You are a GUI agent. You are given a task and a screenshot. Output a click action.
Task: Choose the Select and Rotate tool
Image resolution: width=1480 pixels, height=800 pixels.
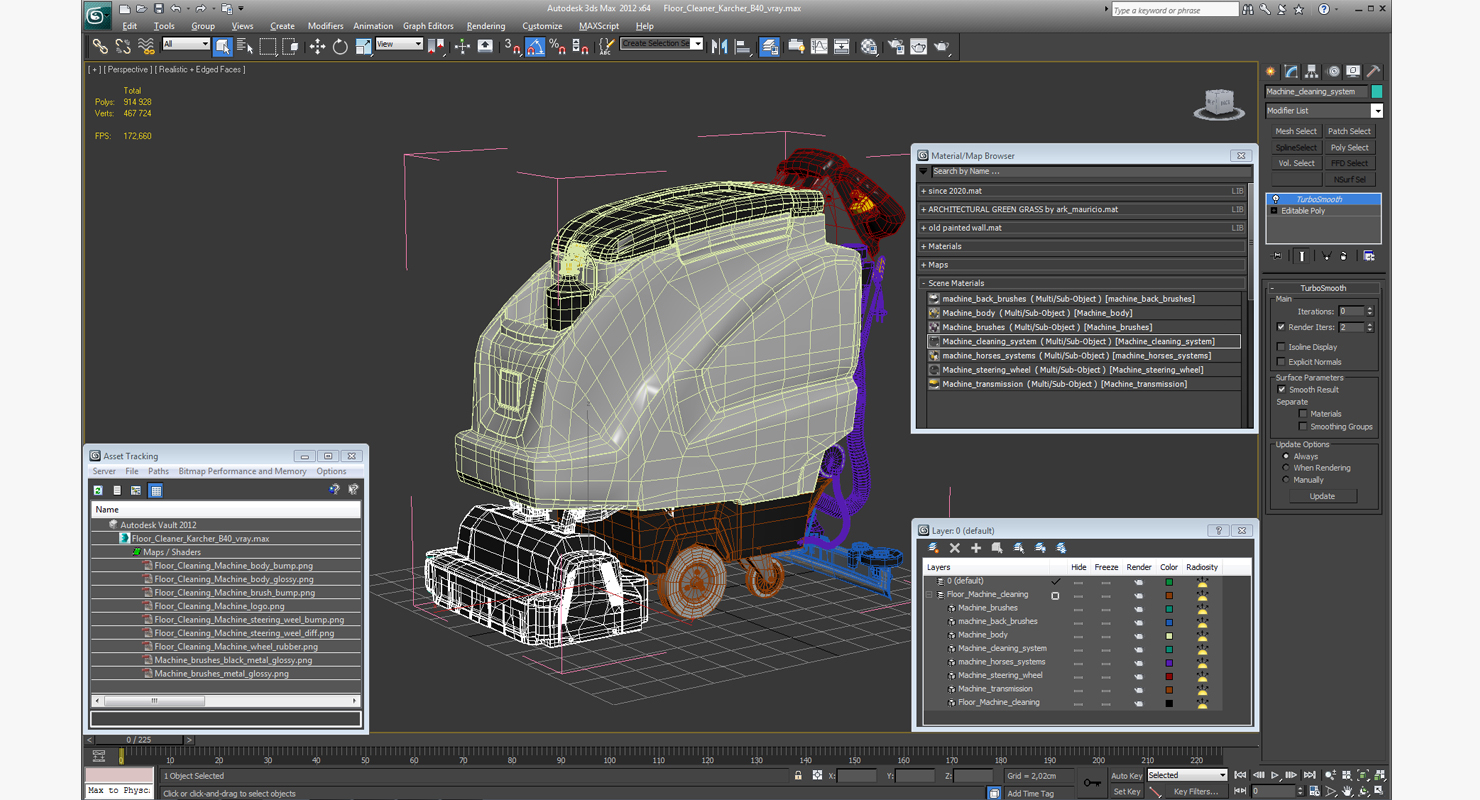pos(340,46)
